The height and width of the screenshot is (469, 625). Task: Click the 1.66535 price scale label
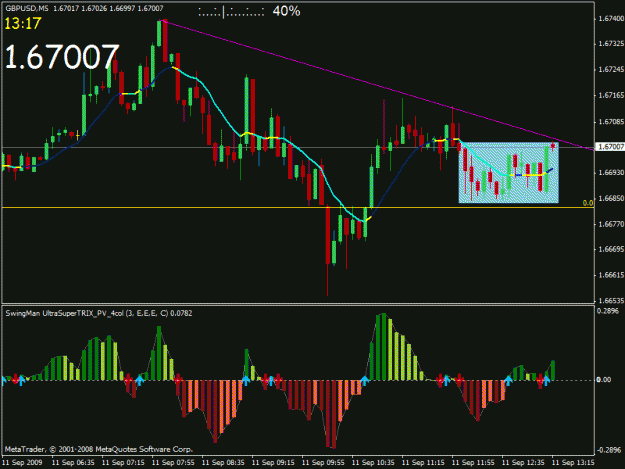click(611, 300)
